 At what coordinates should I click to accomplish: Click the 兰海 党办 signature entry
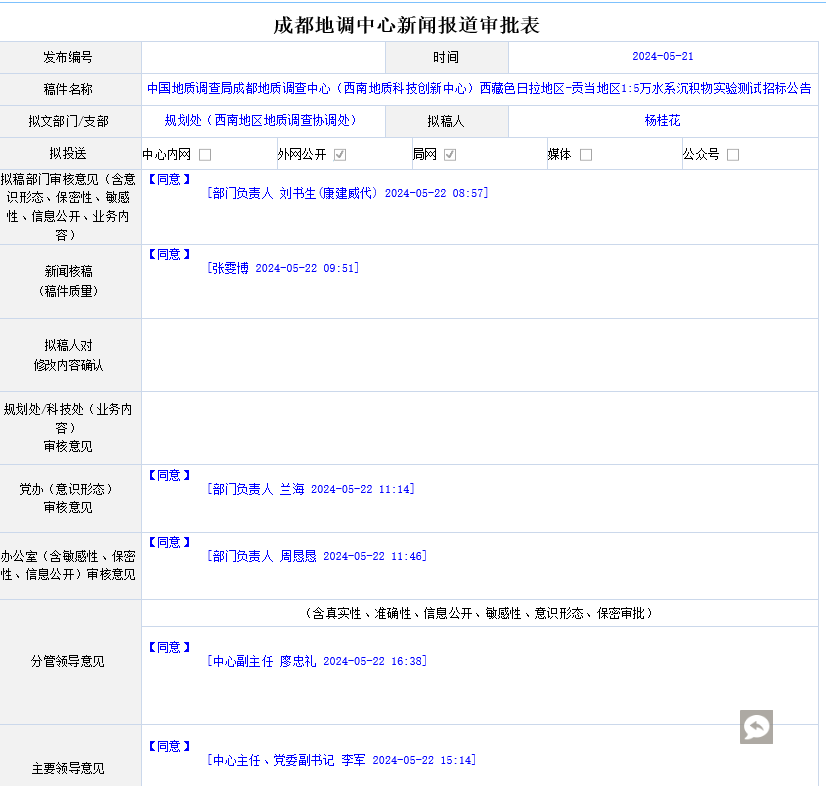[x=310, y=490]
